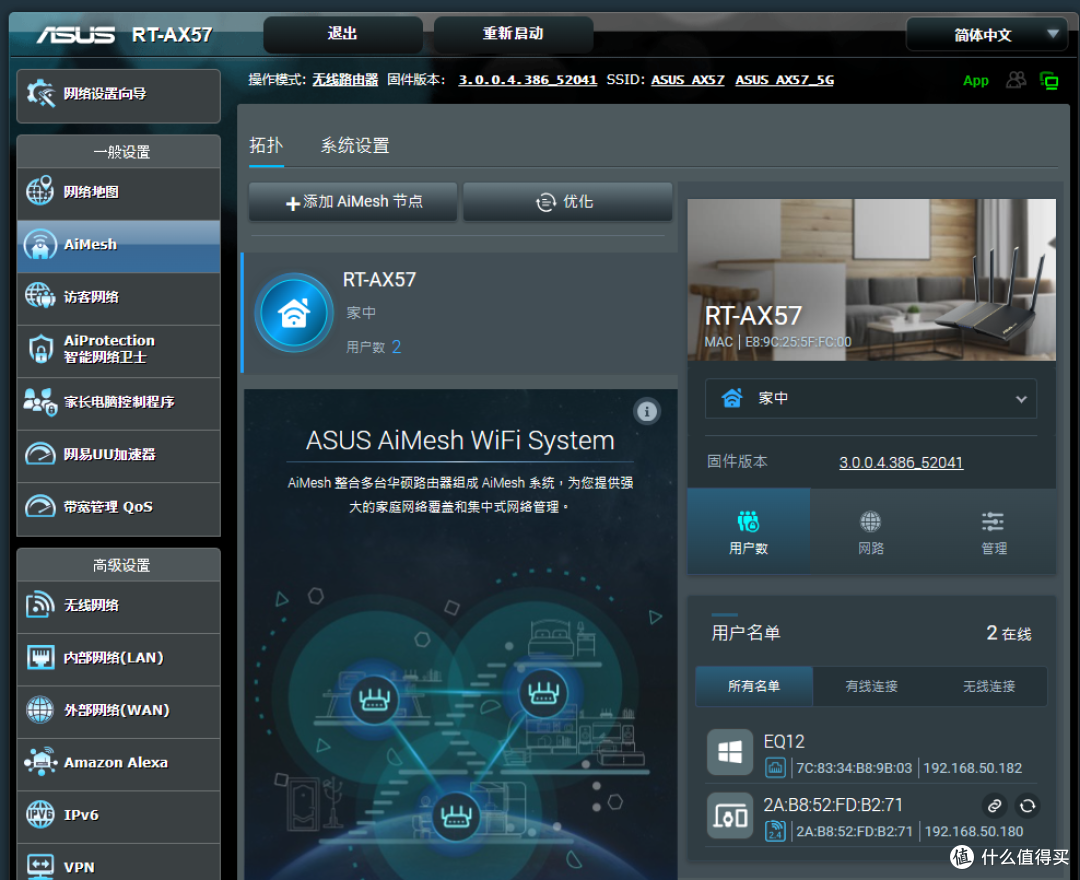The height and width of the screenshot is (880, 1080).
Task: Click the AiProtection shield icon
Action: coord(41,348)
